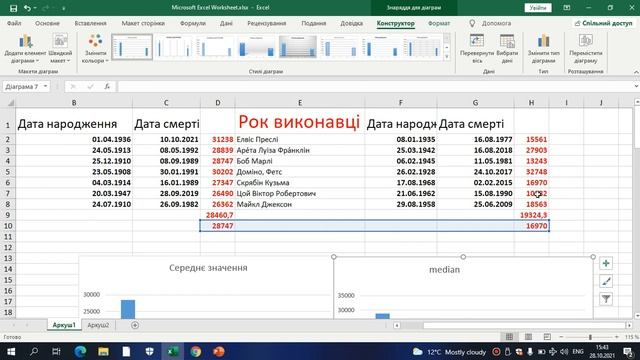
Task: Apply the highlighted fifth chart style
Action: click(x=298, y=47)
